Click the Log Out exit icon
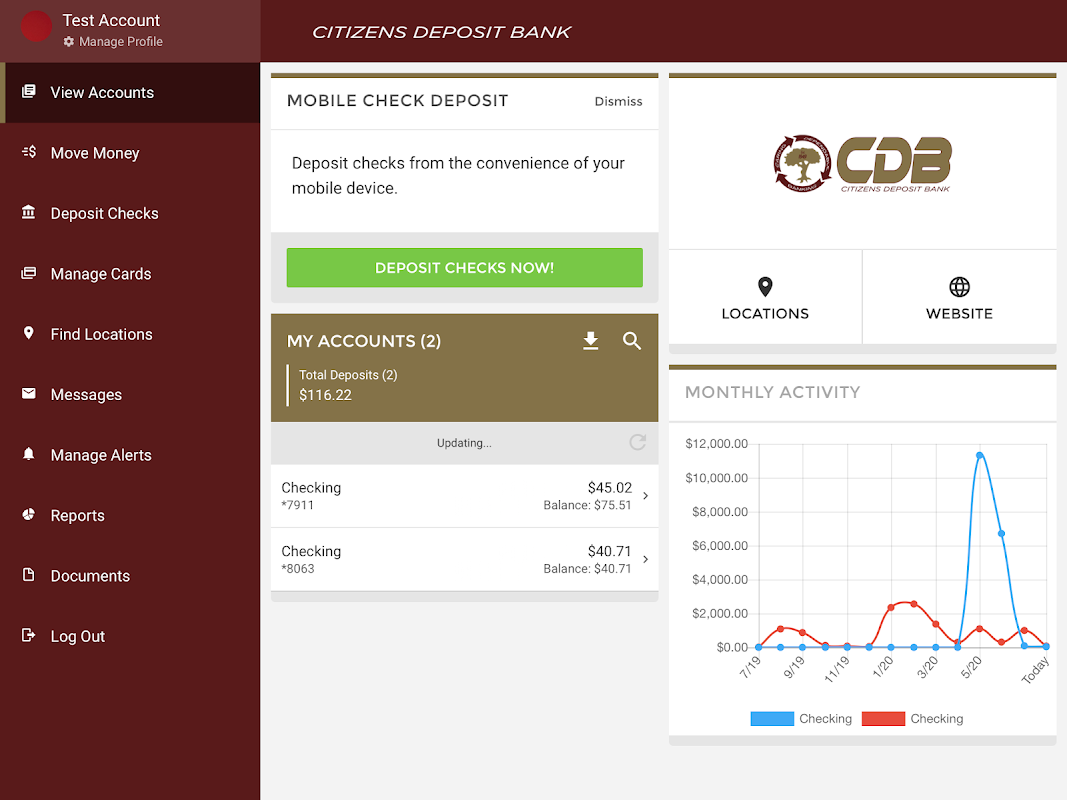1067x800 pixels. [x=29, y=635]
